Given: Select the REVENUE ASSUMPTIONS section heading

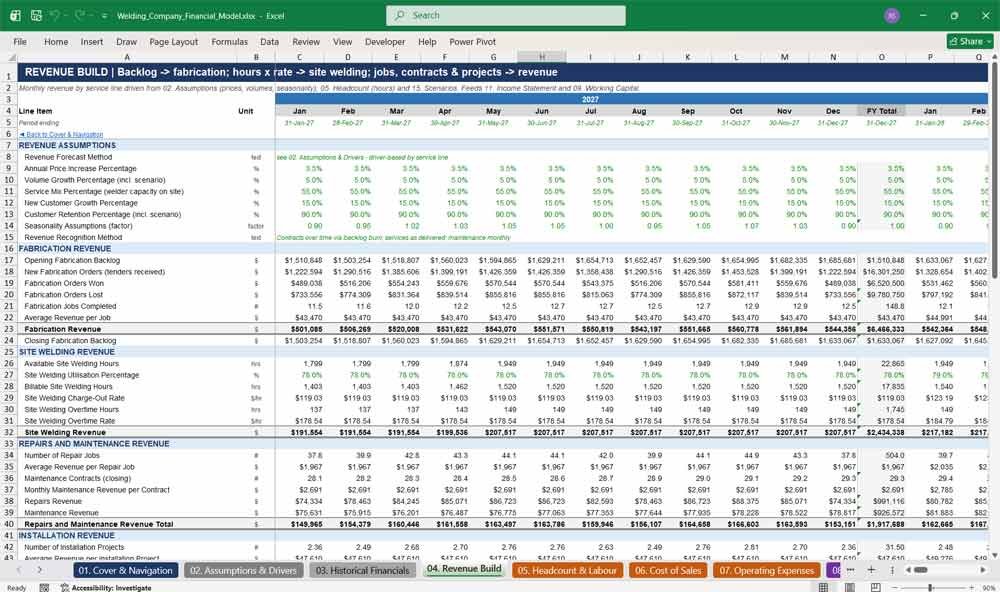Looking at the screenshot, I should [x=67, y=145].
